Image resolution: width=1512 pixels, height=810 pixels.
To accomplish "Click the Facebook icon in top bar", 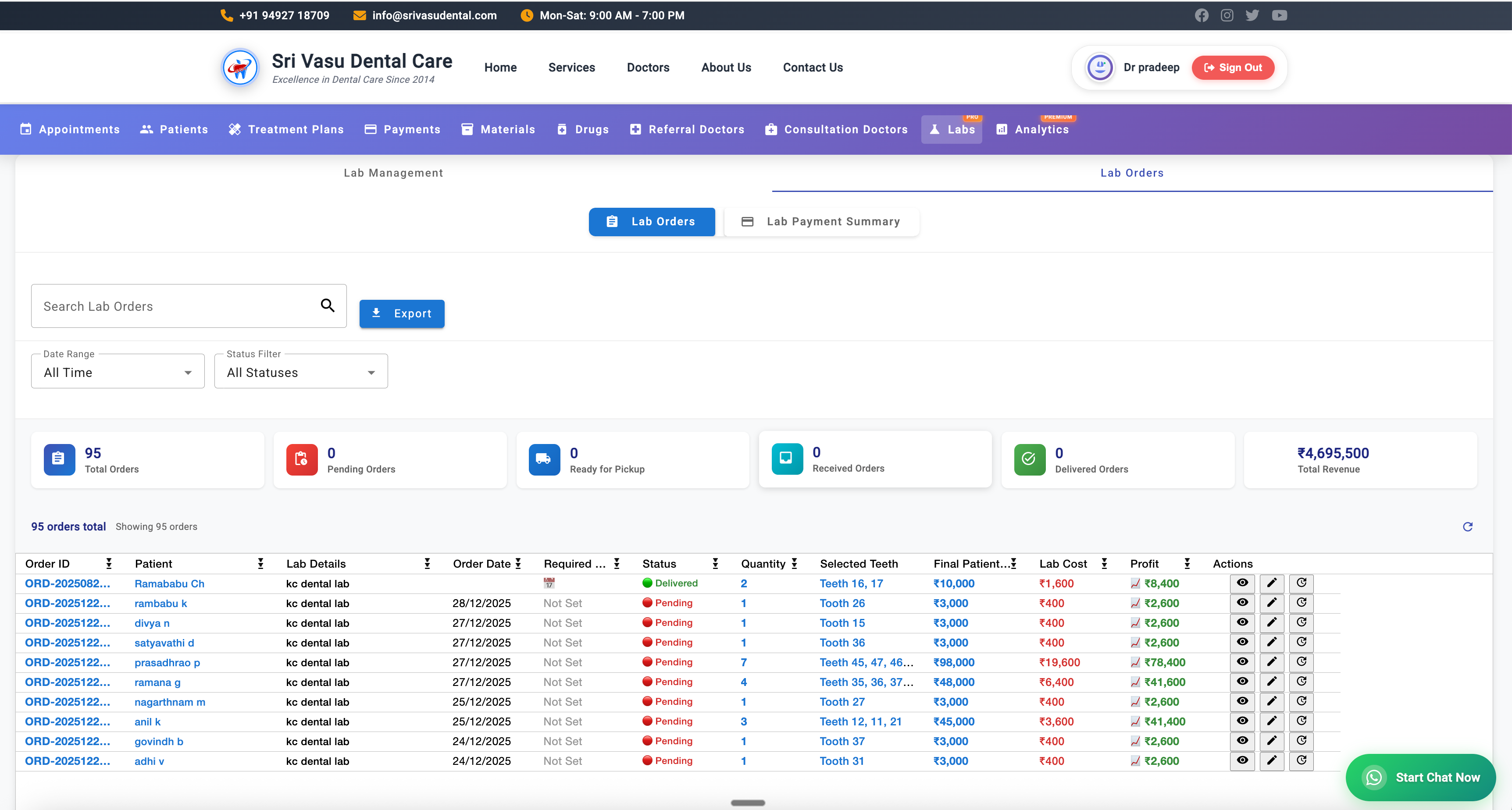I will (1201, 15).
